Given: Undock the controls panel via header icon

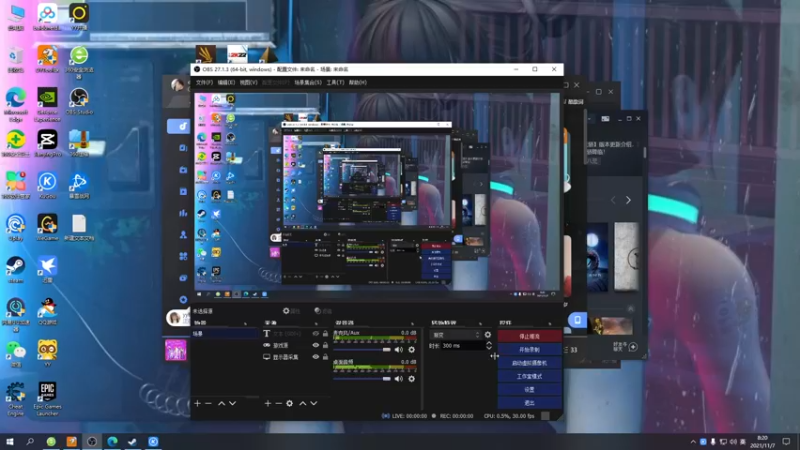Looking at the screenshot, I should (x=549, y=323).
